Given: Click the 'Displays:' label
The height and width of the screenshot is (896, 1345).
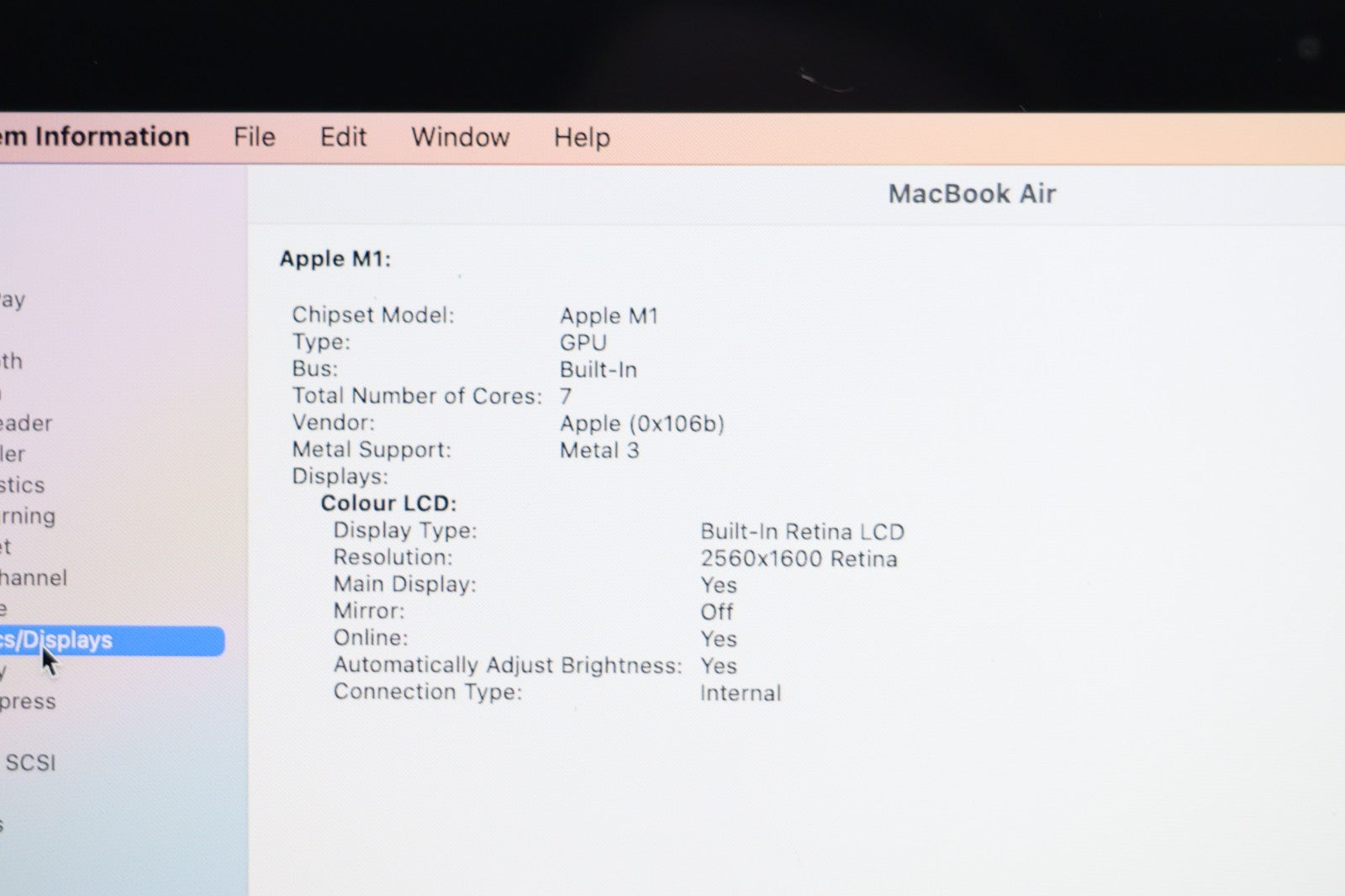Looking at the screenshot, I should pos(340,477).
